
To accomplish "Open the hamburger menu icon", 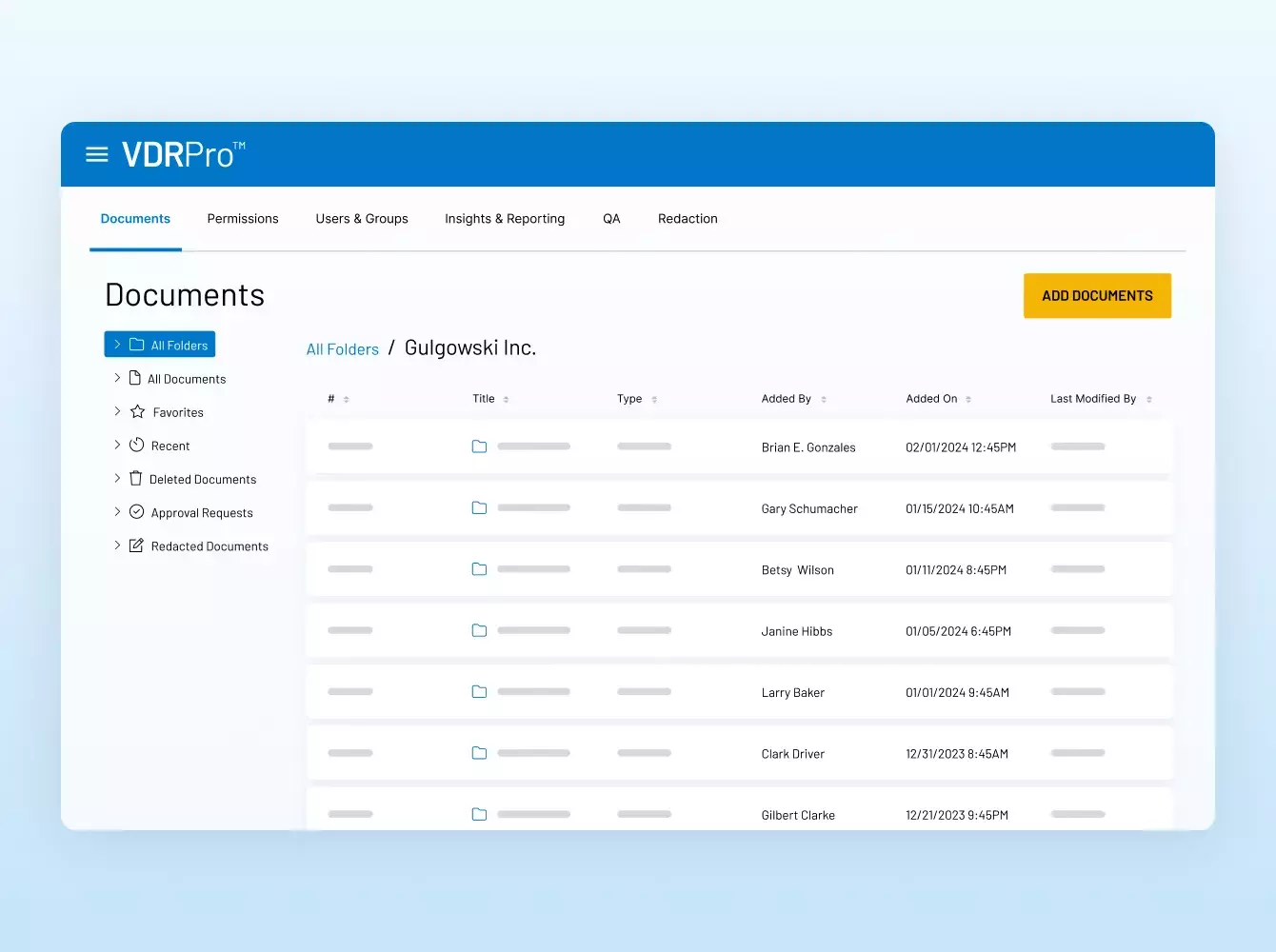I will pyautogui.click(x=97, y=154).
